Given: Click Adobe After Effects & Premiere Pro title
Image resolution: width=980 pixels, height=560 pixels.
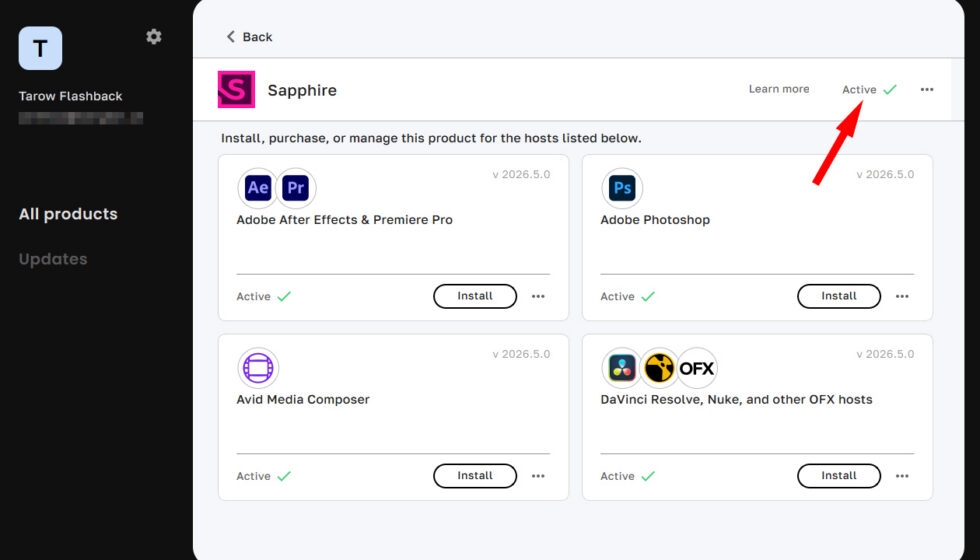Looking at the screenshot, I should tap(344, 220).
